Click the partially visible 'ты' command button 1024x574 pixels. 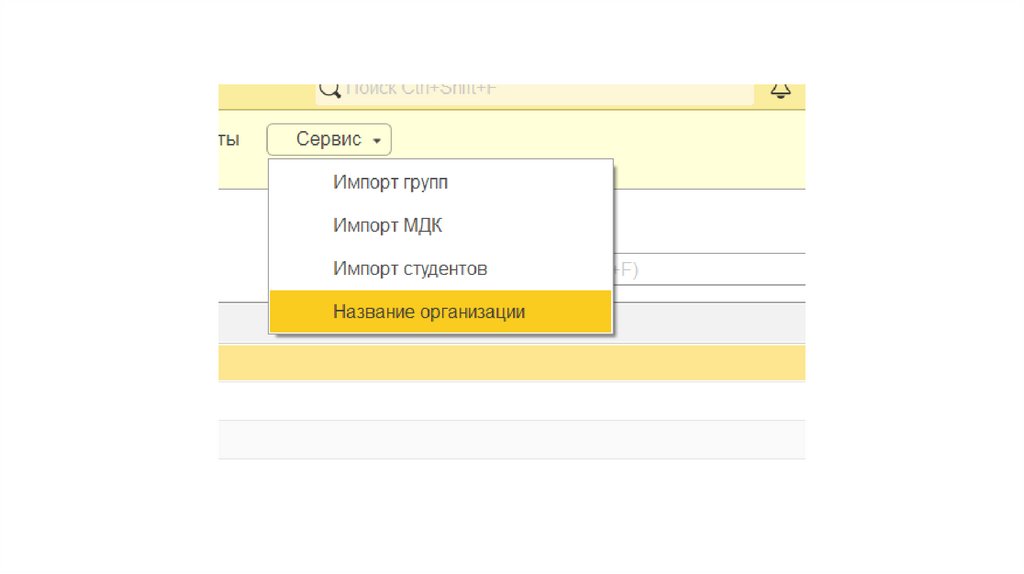230,140
